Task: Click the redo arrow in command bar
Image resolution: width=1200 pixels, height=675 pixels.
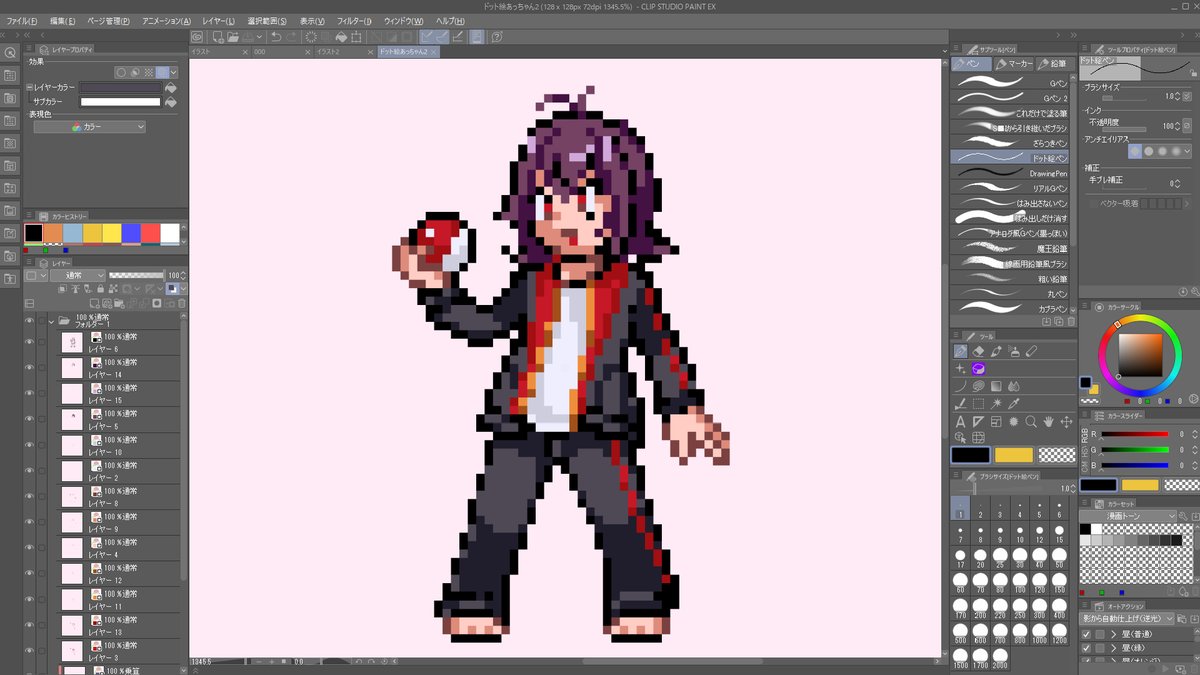Action: 291,37
